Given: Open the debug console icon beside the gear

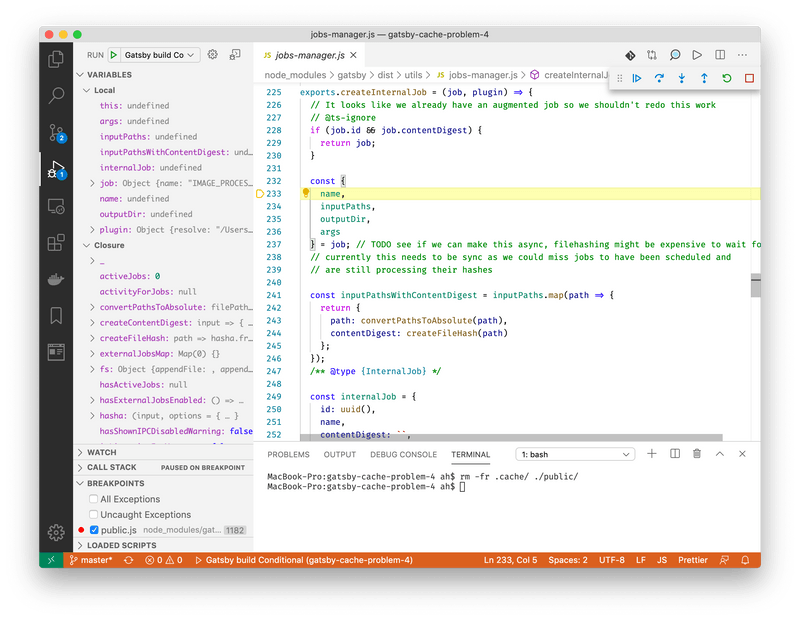Looking at the screenshot, I should 235,55.
